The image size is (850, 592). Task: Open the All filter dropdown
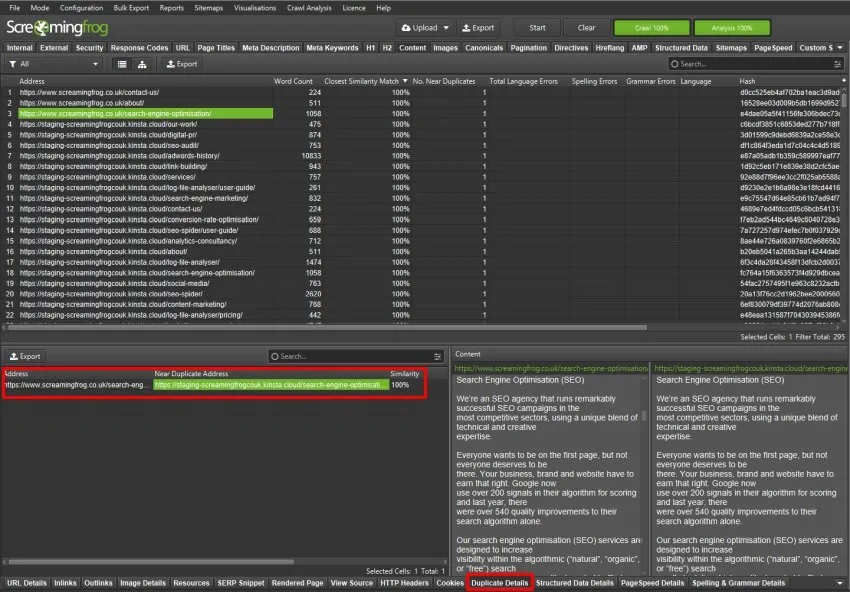click(96, 63)
